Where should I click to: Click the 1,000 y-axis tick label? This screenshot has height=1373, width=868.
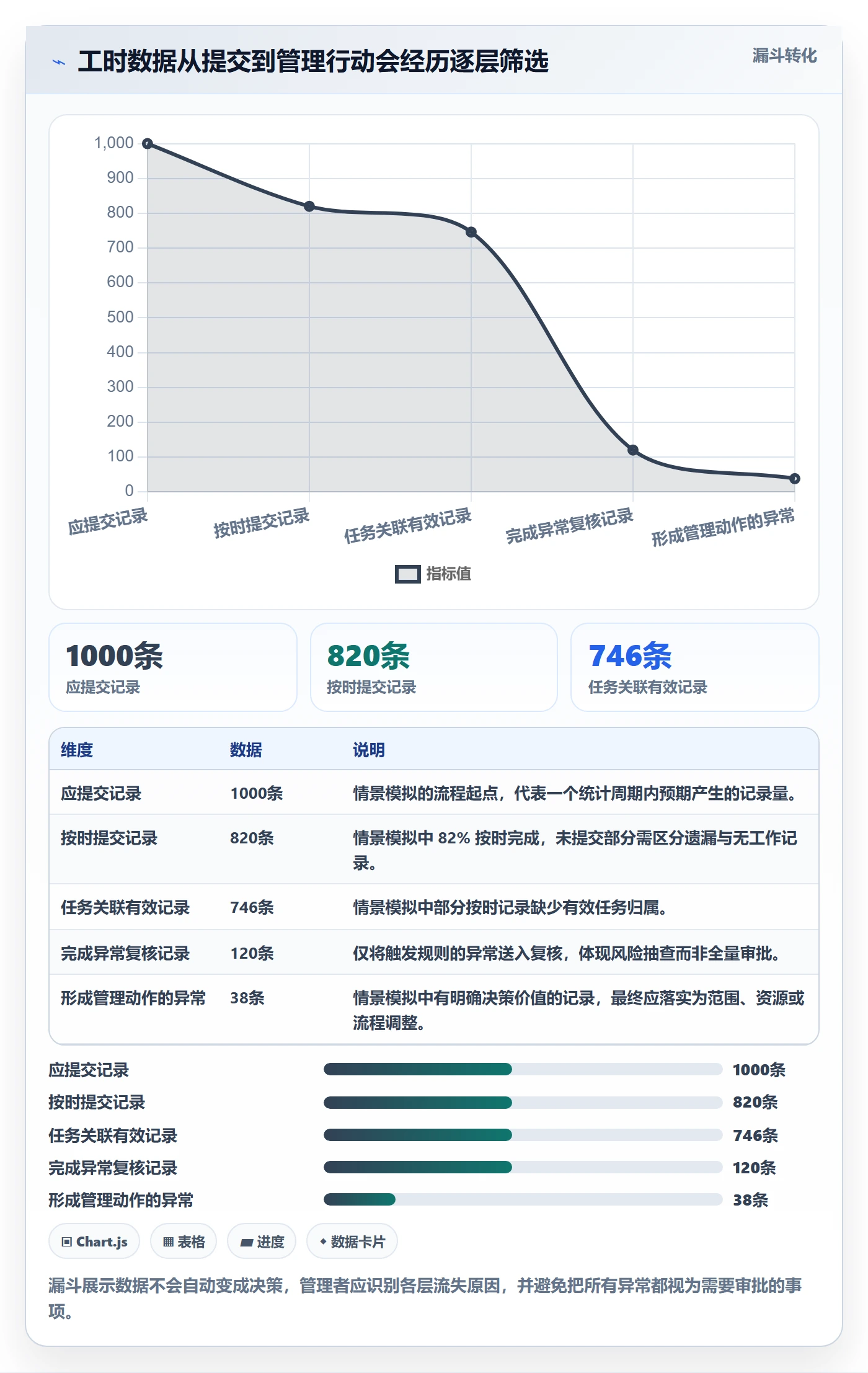[x=114, y=143]
